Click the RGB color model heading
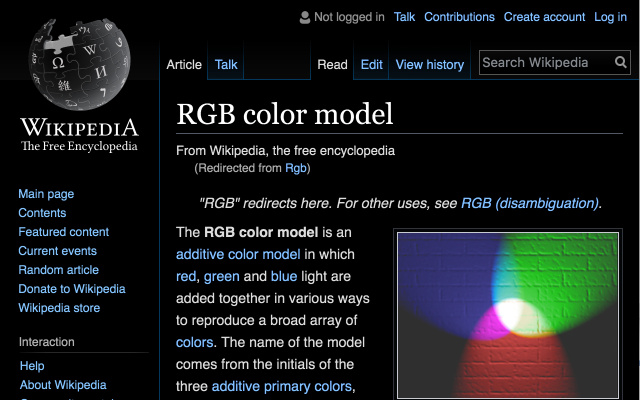The width and height of the screenshot is (640, 400). [x=284, y=114]
